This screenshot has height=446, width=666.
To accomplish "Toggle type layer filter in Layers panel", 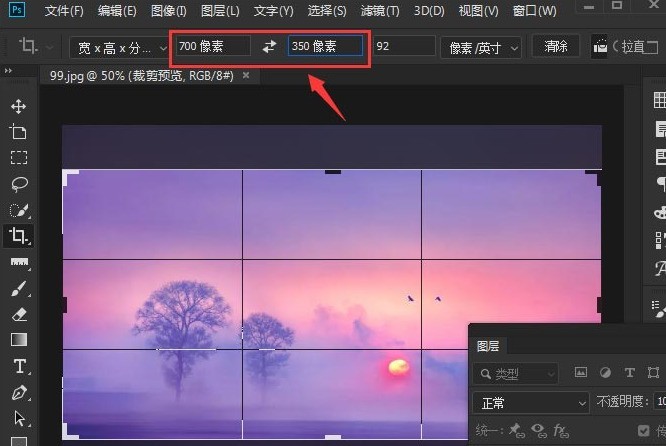I will click(629, 373).
